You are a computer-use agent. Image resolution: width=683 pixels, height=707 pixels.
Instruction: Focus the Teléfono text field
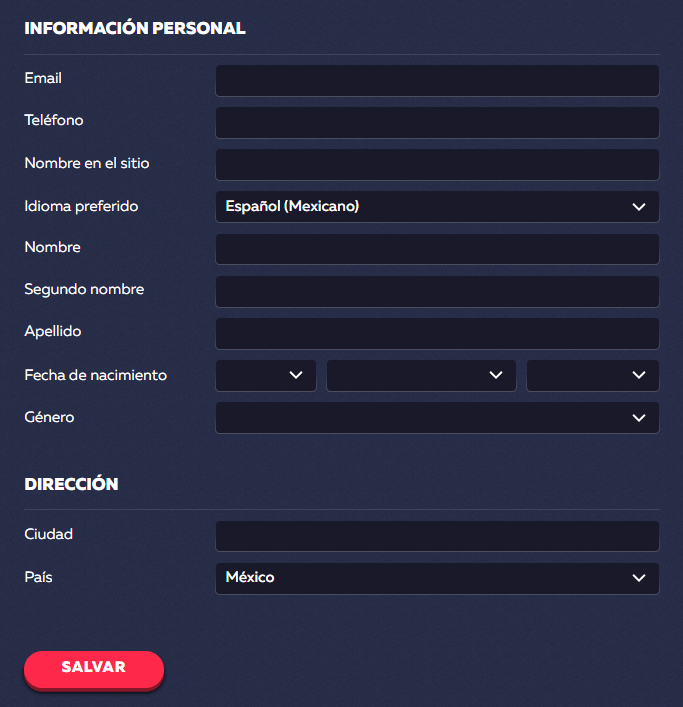click(x=437, y=123)
